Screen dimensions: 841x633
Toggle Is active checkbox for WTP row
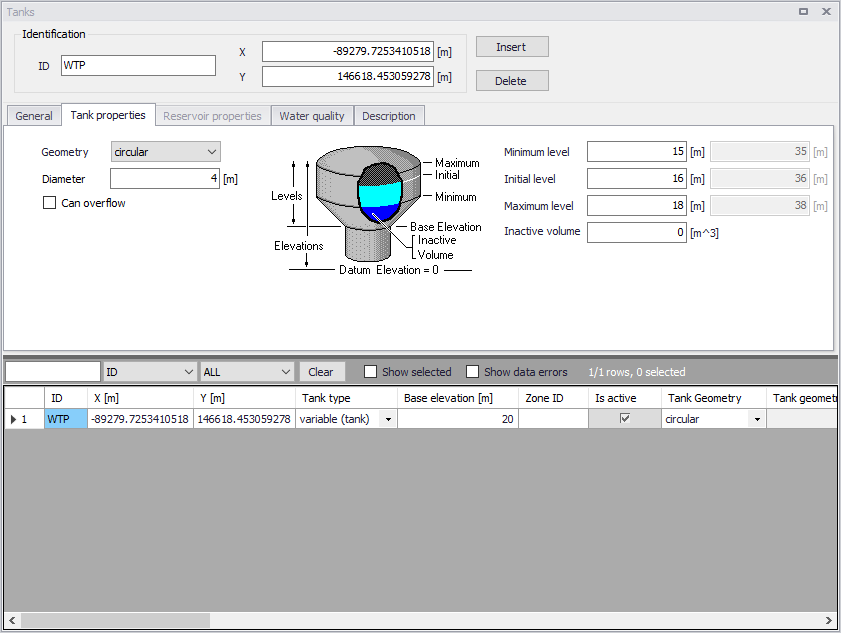[x=625, y=418]
